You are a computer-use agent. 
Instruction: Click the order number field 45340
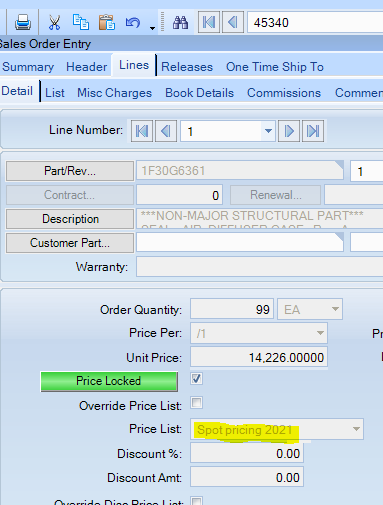coord(315,22)
